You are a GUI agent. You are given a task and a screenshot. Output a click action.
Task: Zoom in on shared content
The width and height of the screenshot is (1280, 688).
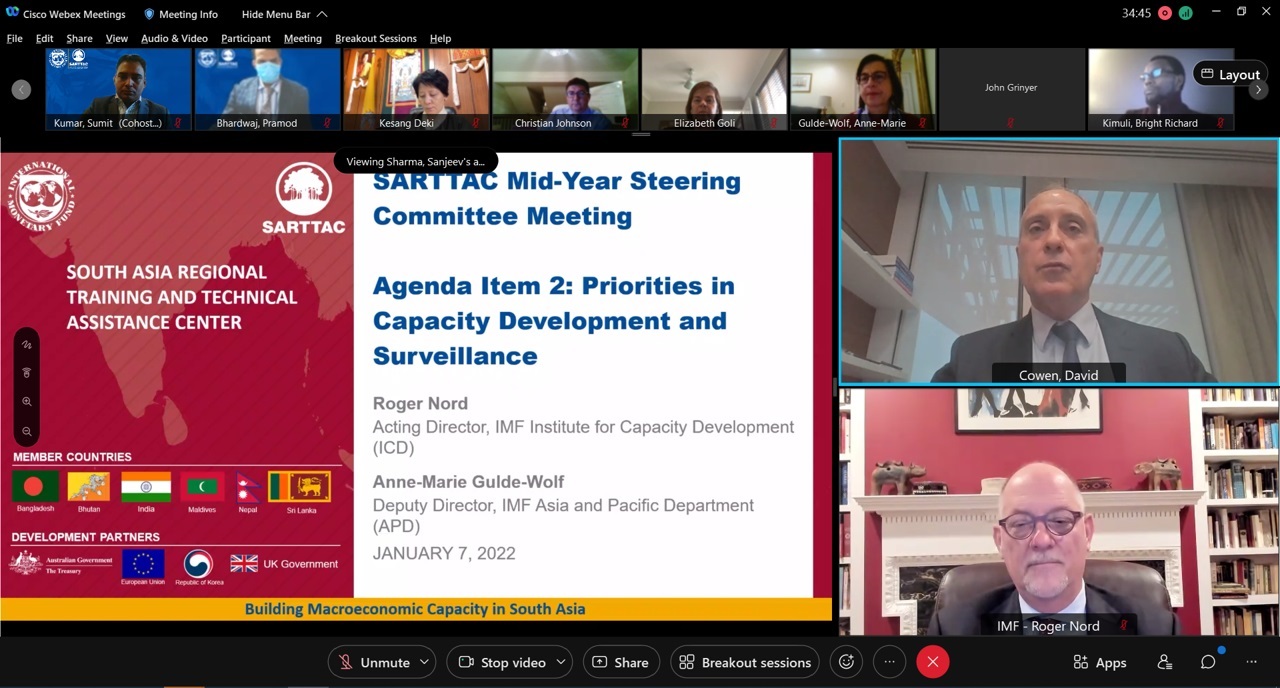point(27,402)
